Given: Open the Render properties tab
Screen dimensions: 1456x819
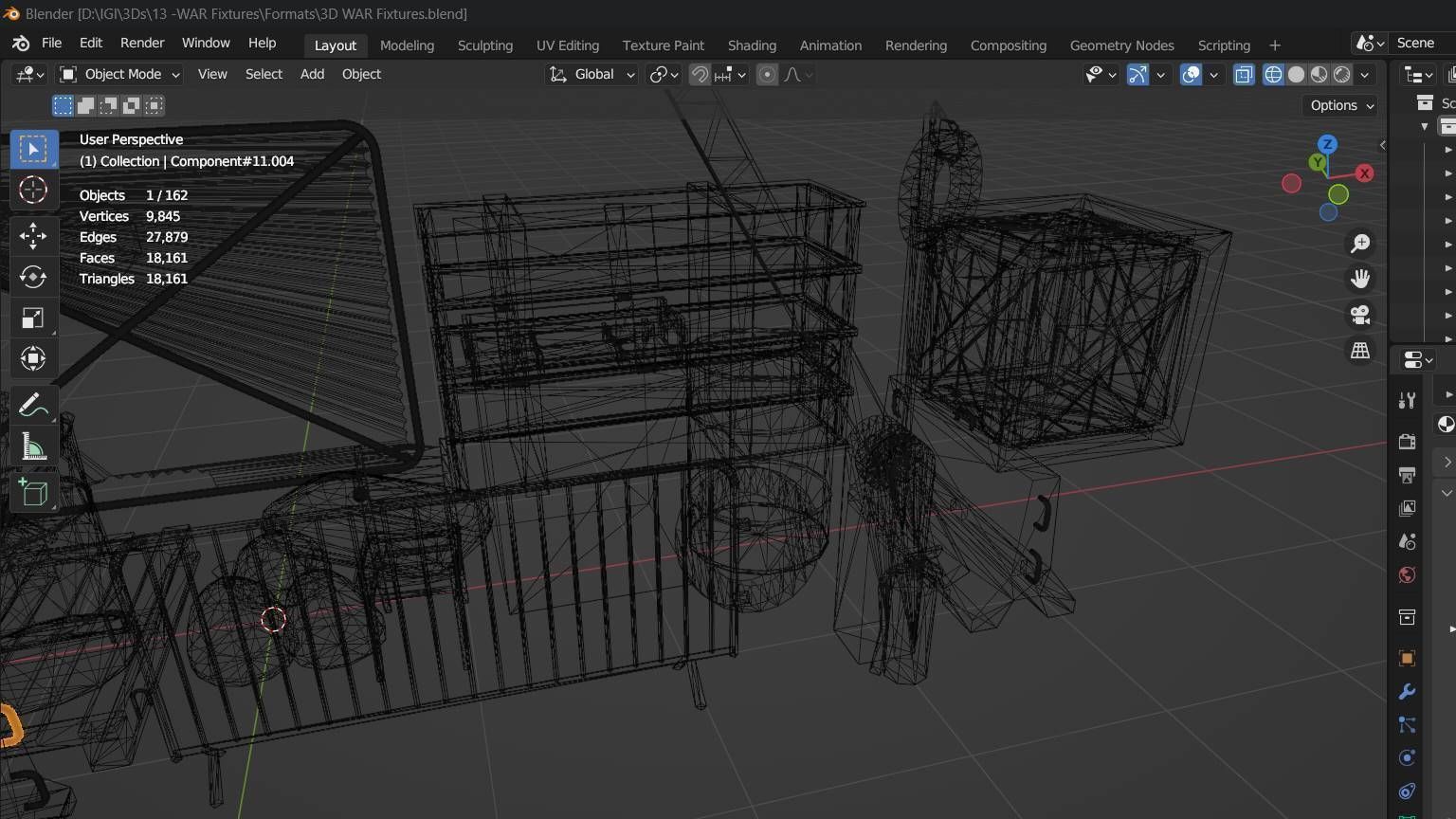Looking at the screenshot, I should [1407, 442].
